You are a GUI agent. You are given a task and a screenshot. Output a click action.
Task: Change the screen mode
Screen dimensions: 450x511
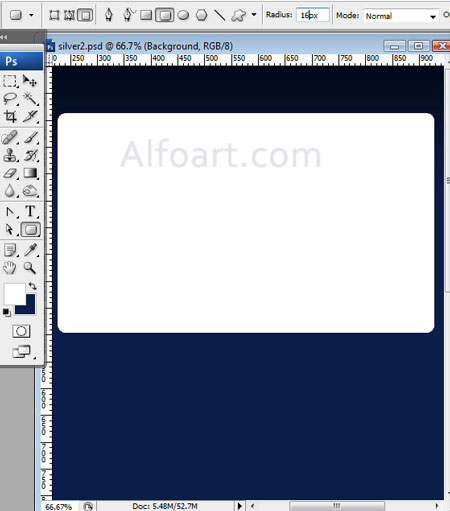point(21,351)
